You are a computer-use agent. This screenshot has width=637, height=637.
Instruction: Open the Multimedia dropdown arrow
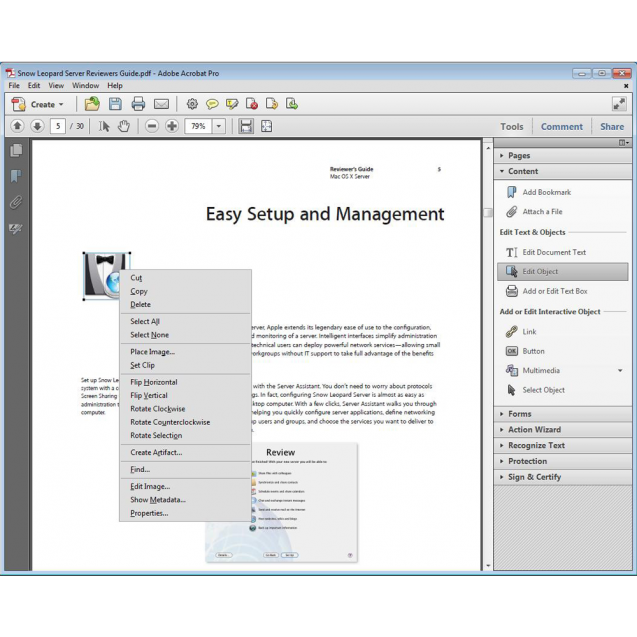pos(619,371)
